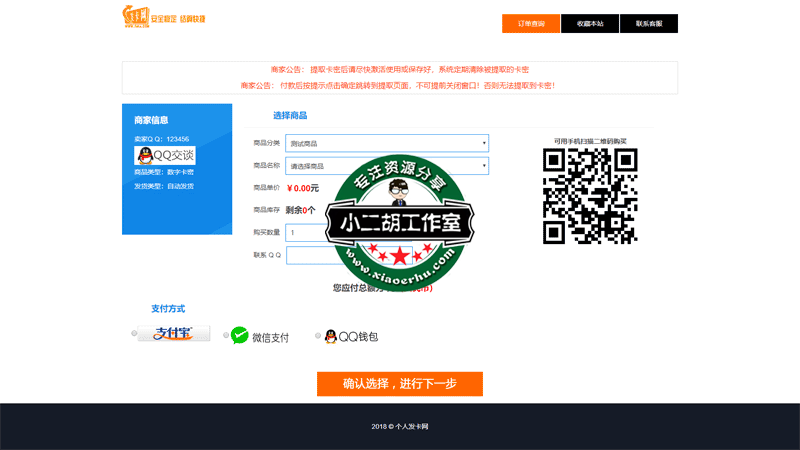Screen dimensions: 800x450
Task: Choose the QQ钱包 radio button
Action: click(318, 336)
